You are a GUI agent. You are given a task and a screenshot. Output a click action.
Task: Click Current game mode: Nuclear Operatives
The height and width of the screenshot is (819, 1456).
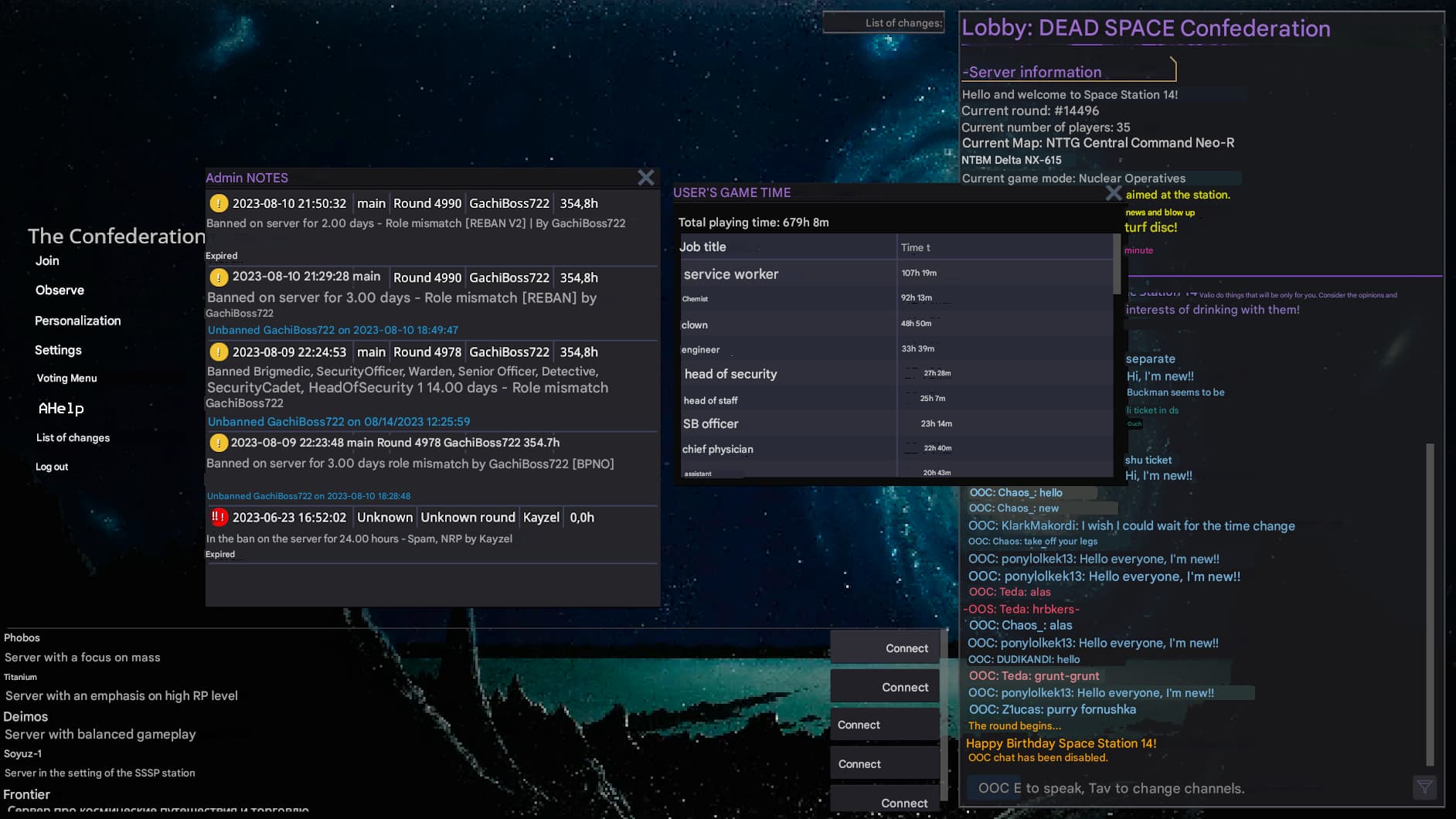click(x=1073, y=178)
